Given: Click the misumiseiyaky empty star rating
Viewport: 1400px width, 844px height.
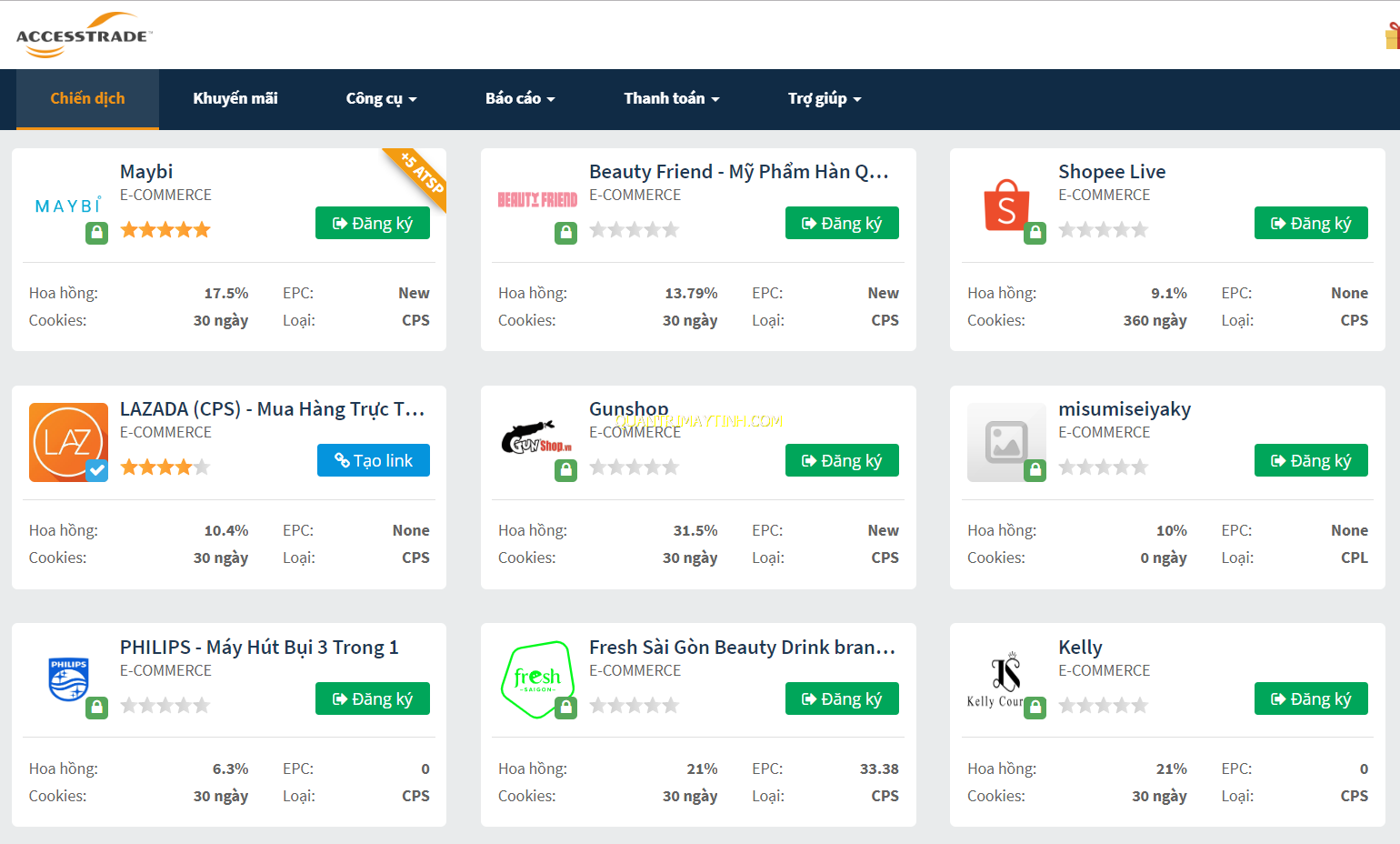Looking at the screenshot, I should (1104, 467).
